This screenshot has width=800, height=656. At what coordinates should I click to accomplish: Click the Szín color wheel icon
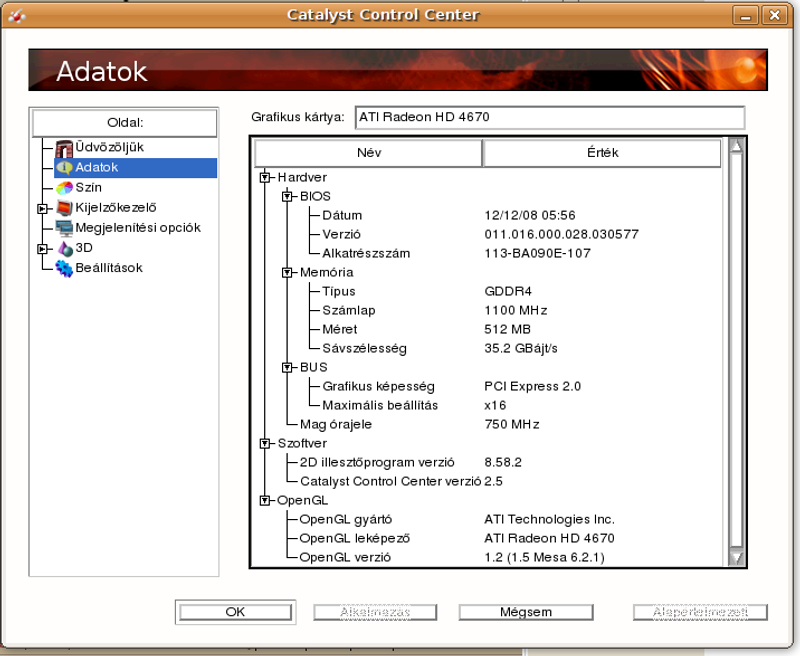coord(64,188)
